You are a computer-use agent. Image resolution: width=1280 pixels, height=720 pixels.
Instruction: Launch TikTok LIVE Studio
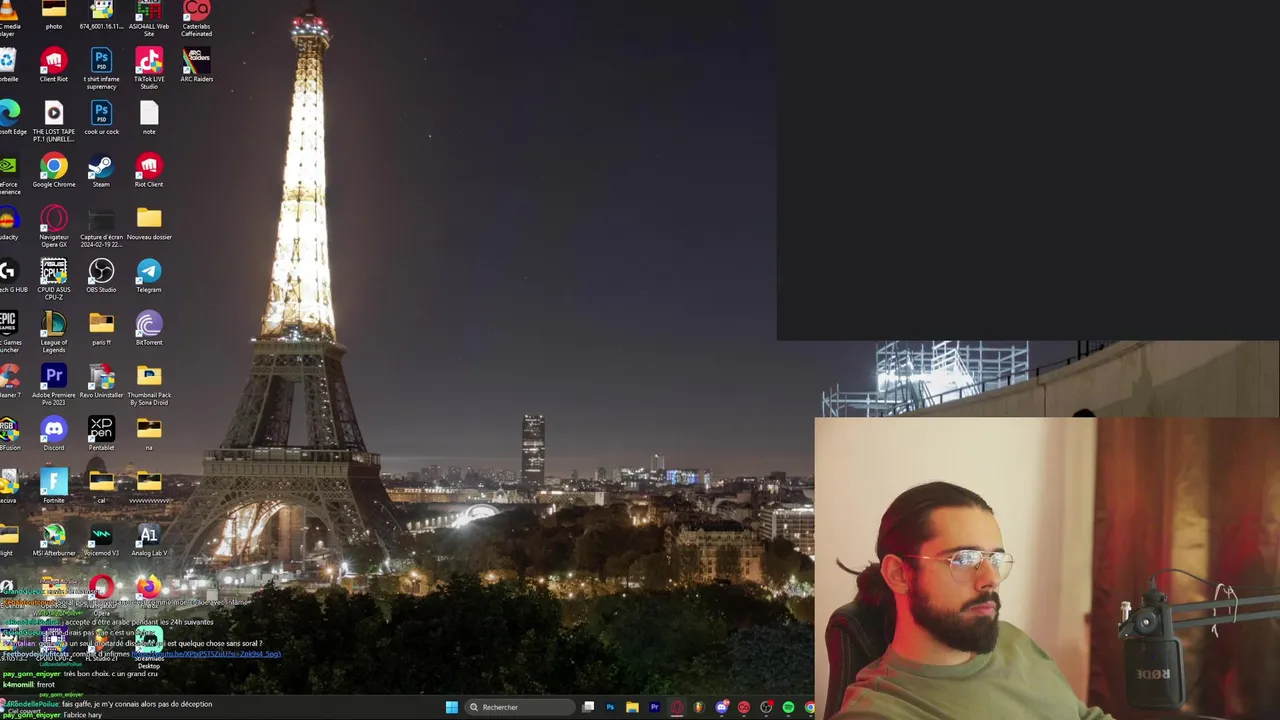click(149, 68)
